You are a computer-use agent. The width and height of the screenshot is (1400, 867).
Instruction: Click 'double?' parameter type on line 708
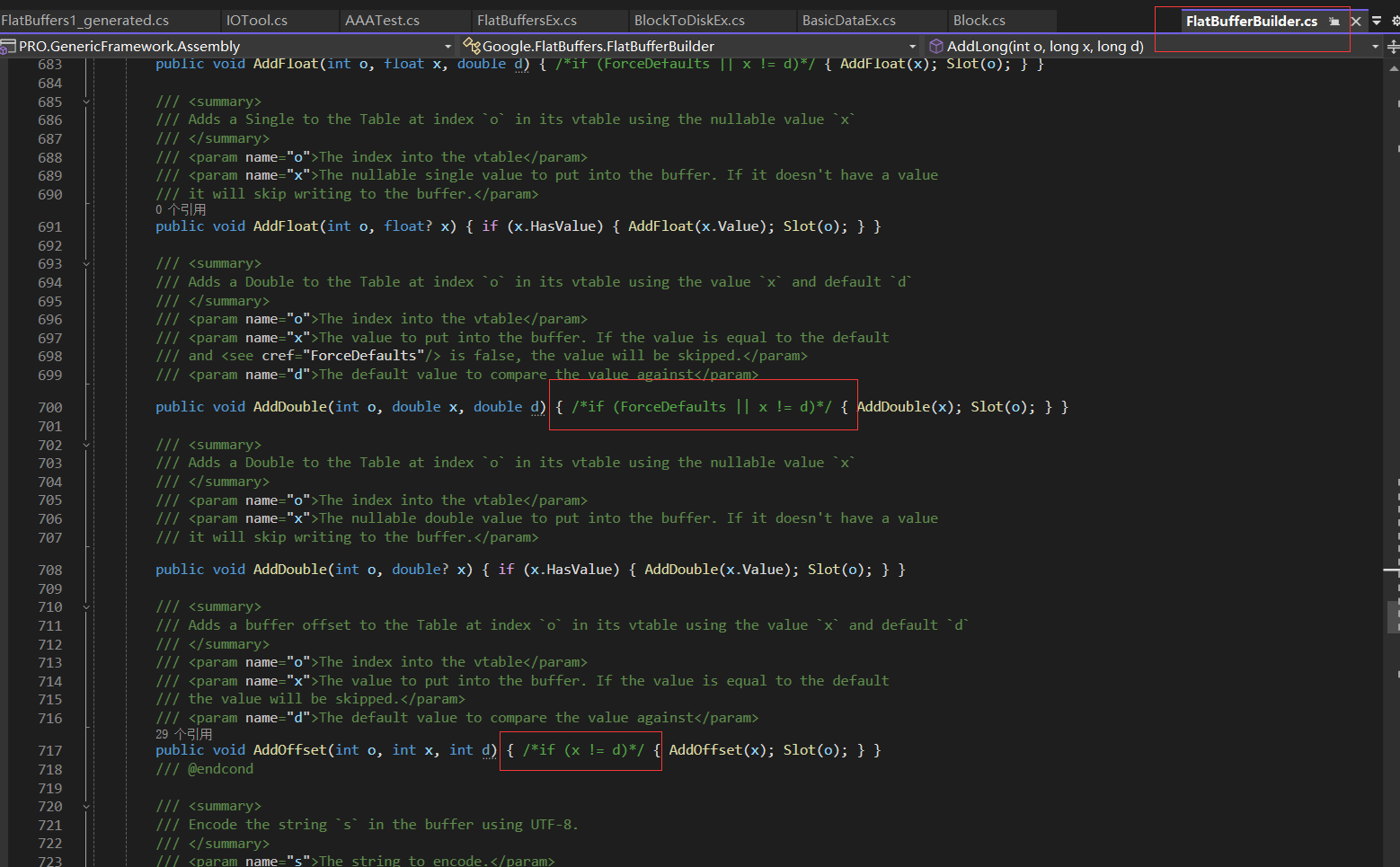pos(420,570)
